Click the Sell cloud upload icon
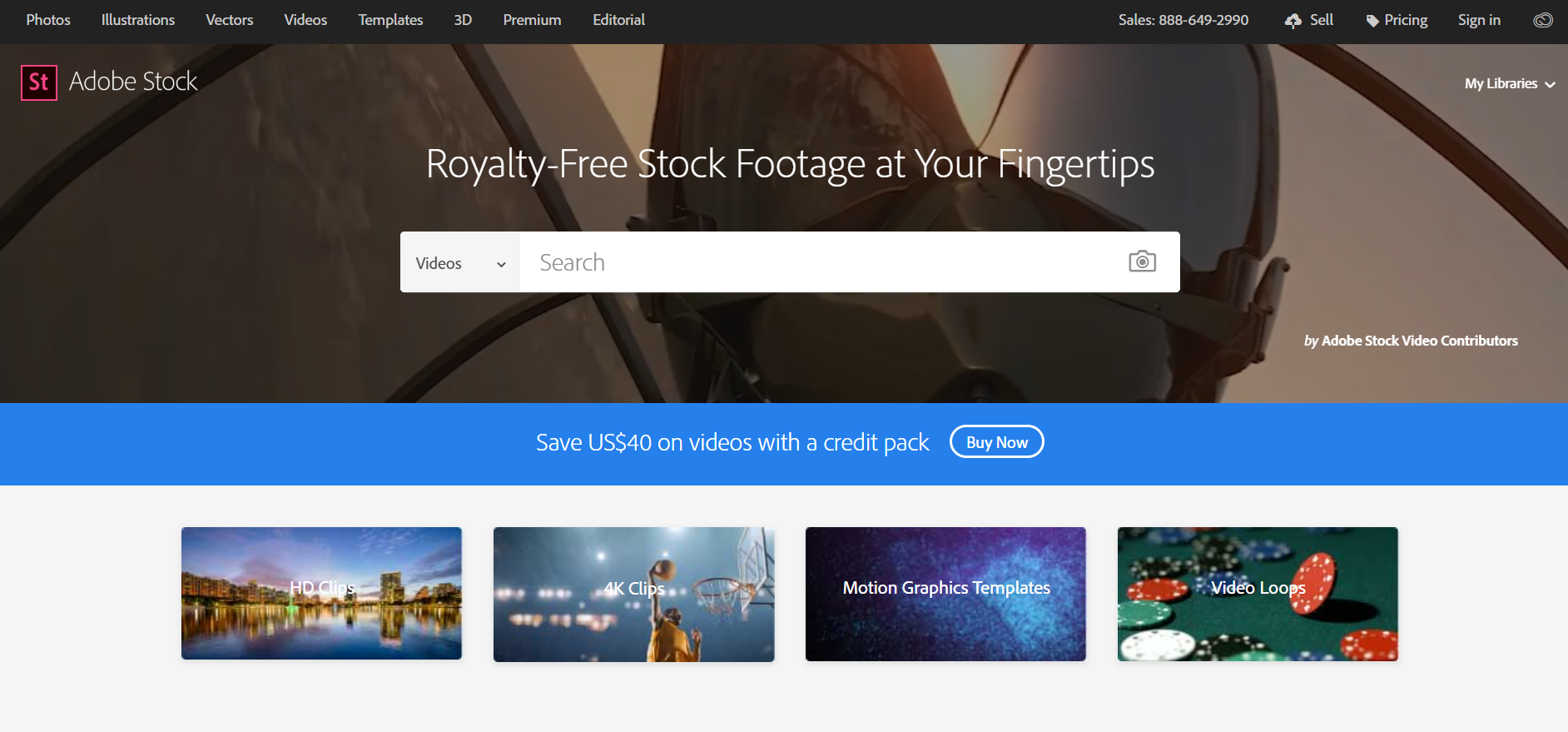Screen dimensions: 1568x732 (1293, 21)
